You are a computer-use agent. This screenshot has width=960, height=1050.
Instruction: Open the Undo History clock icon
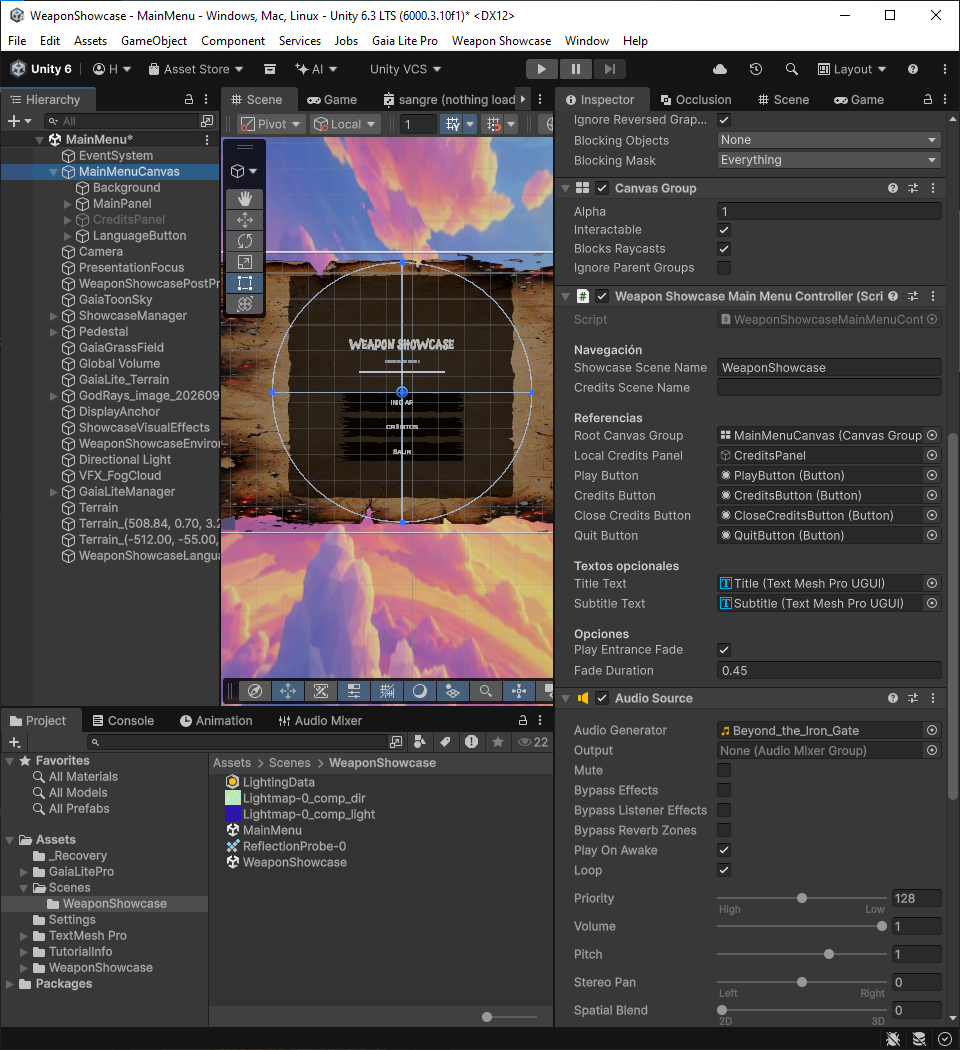pos(756,69)
